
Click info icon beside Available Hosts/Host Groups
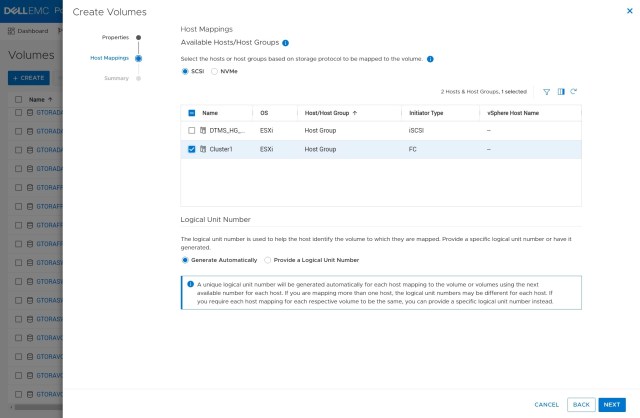tap(286, 44)
